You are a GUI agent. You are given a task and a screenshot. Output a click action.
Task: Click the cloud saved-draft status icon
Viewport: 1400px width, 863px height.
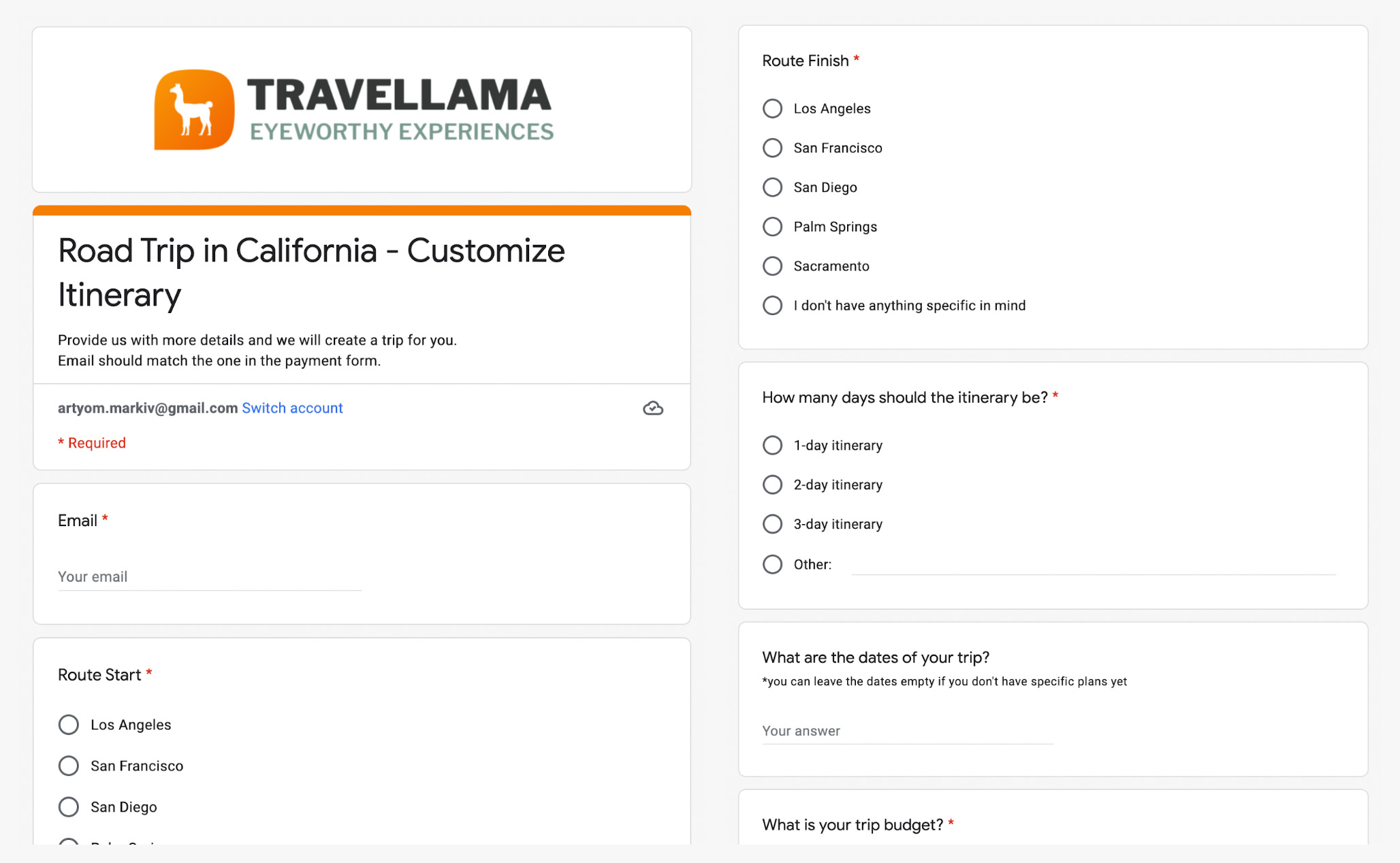(652, 408)
